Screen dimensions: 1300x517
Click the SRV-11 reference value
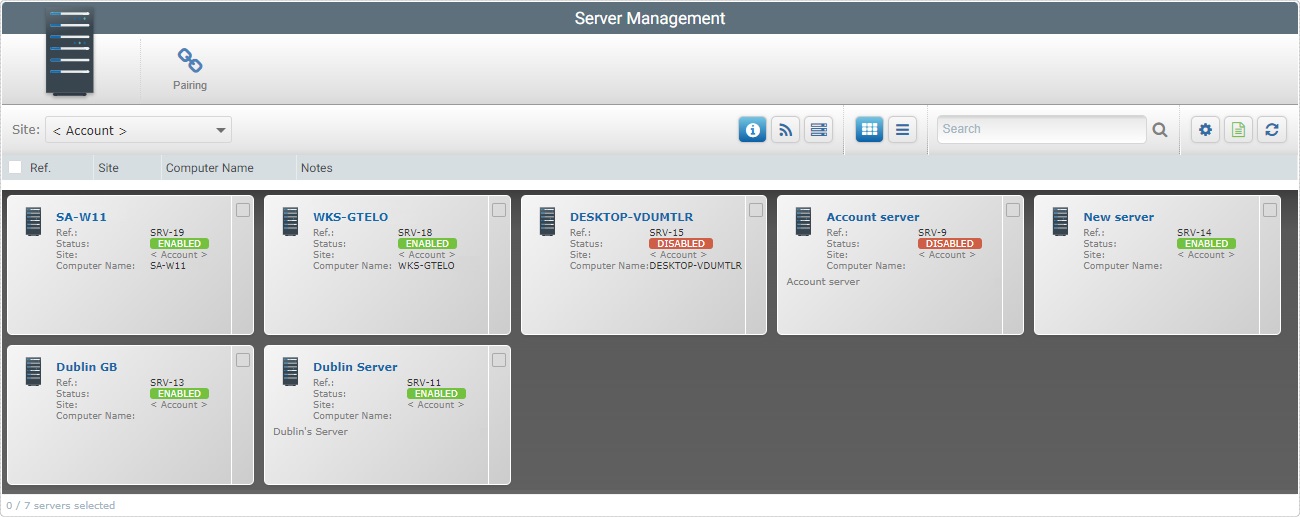424,383
